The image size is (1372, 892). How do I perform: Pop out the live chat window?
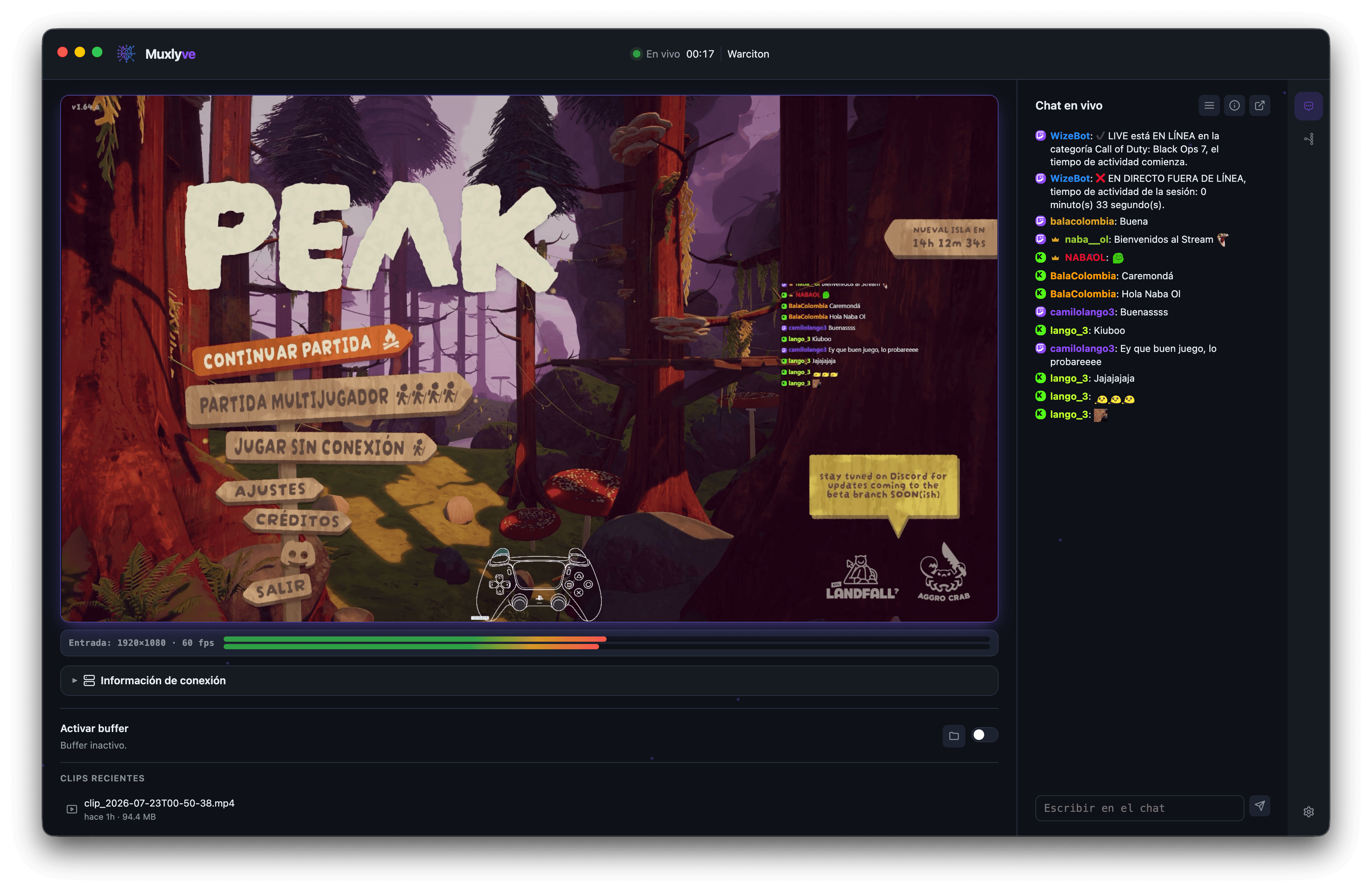pos(1259,105)
